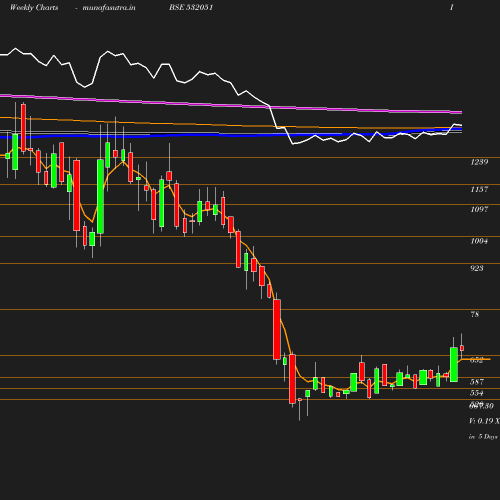The height and width of the screenshot is (500, 500).
Task: Click the 1097 price level label
Action: point(479,209)
